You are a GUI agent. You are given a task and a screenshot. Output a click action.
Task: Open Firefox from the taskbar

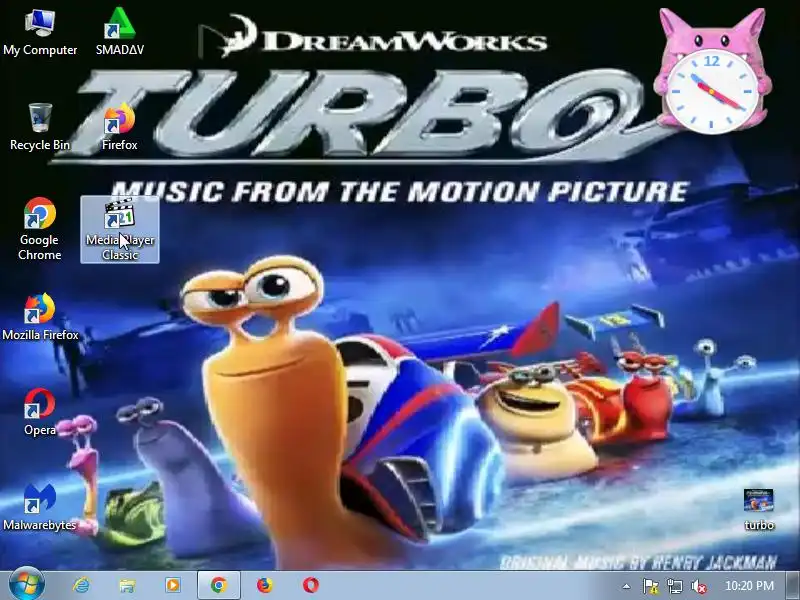[265, 585]
